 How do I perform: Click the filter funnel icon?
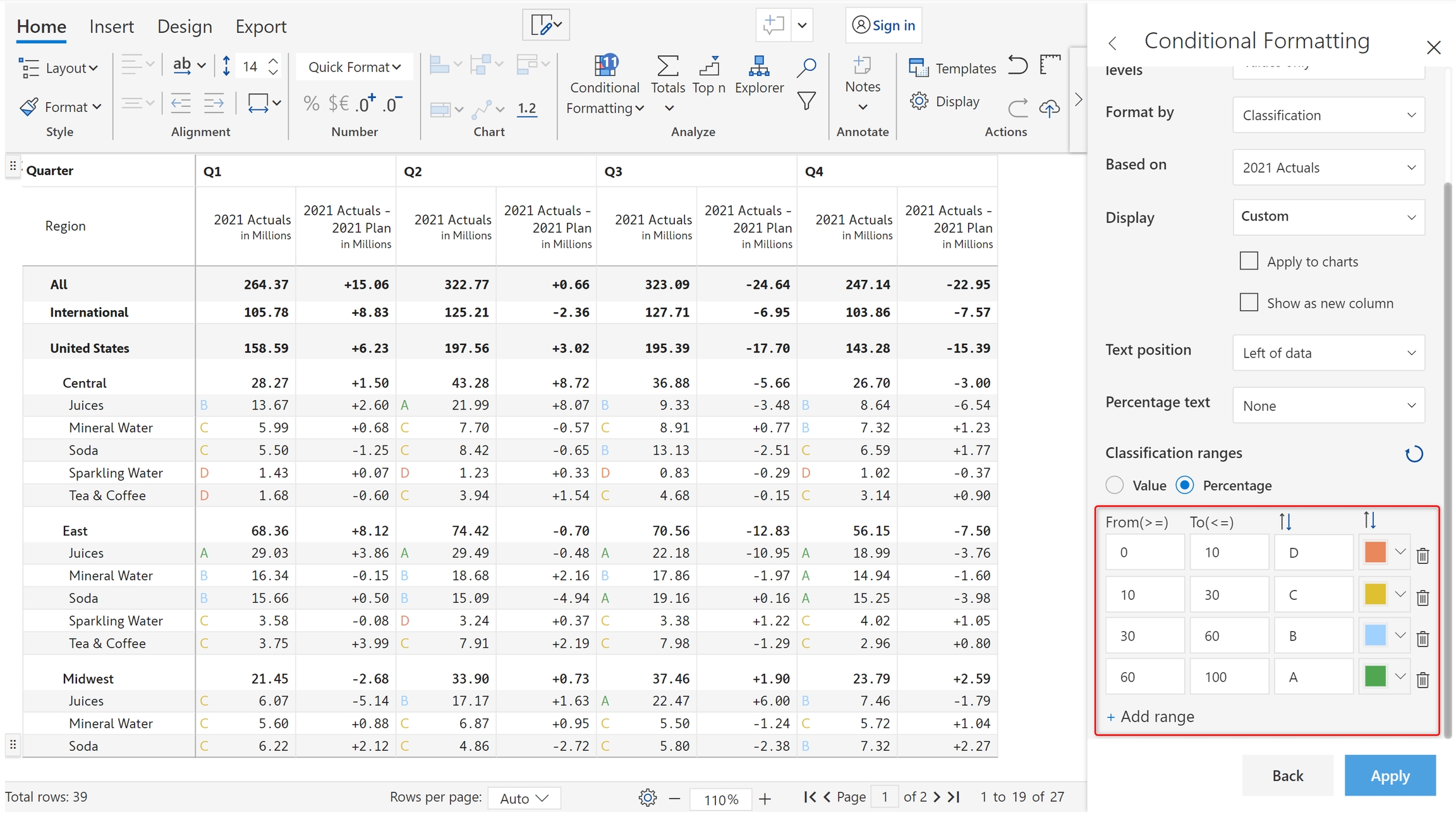pyautogui.click(x=806, y=101)
